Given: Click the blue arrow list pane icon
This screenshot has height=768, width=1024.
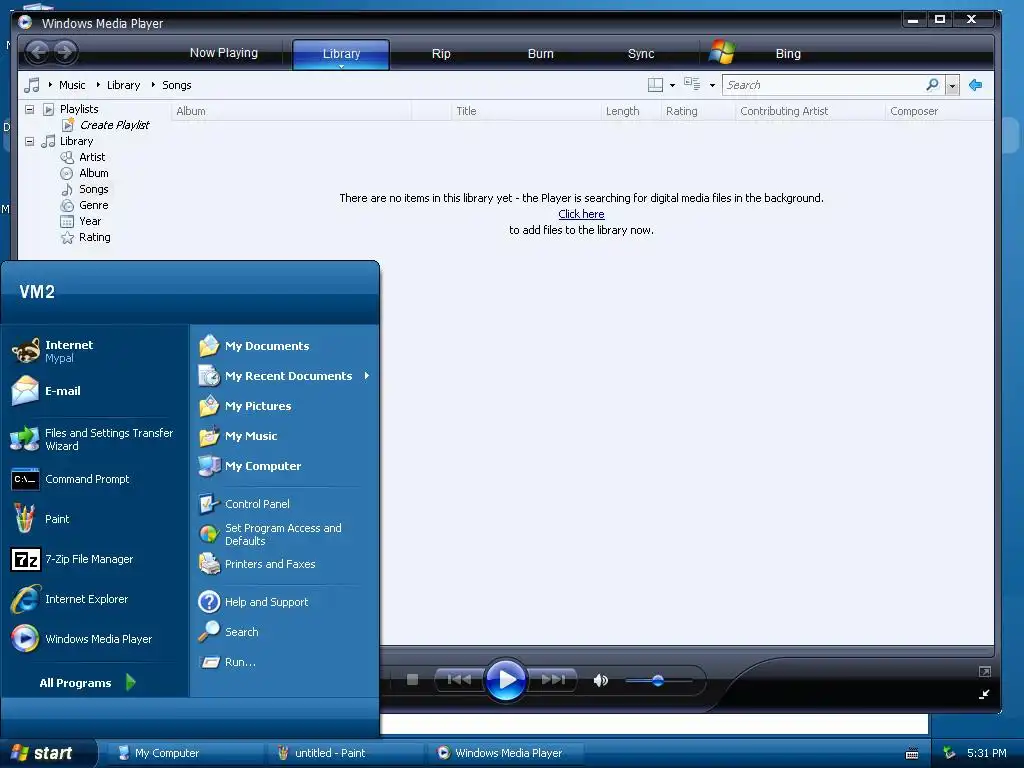Looking at the screenshot, I should pos(976,85).
